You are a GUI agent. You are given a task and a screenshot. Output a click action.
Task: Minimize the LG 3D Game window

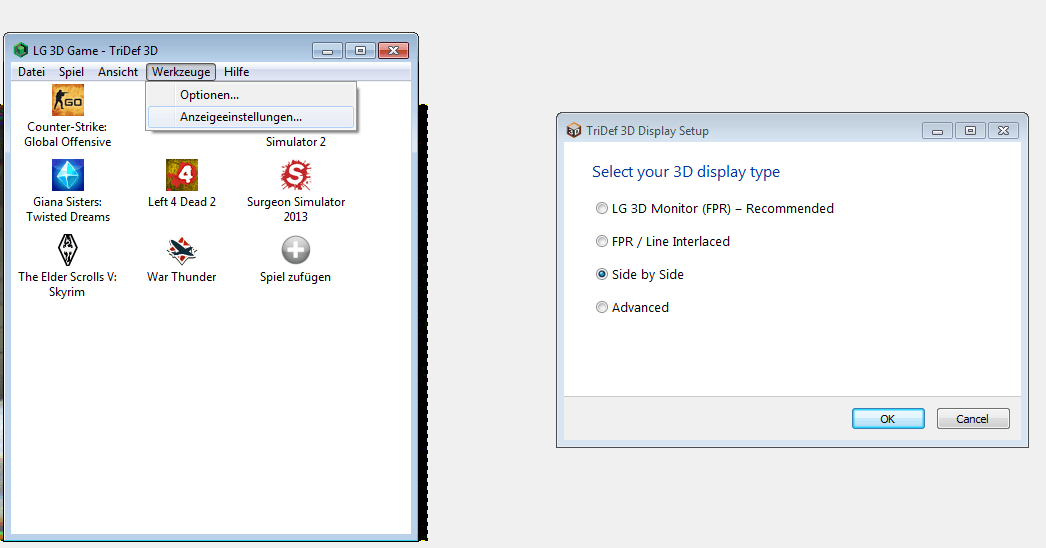(328, 51)
